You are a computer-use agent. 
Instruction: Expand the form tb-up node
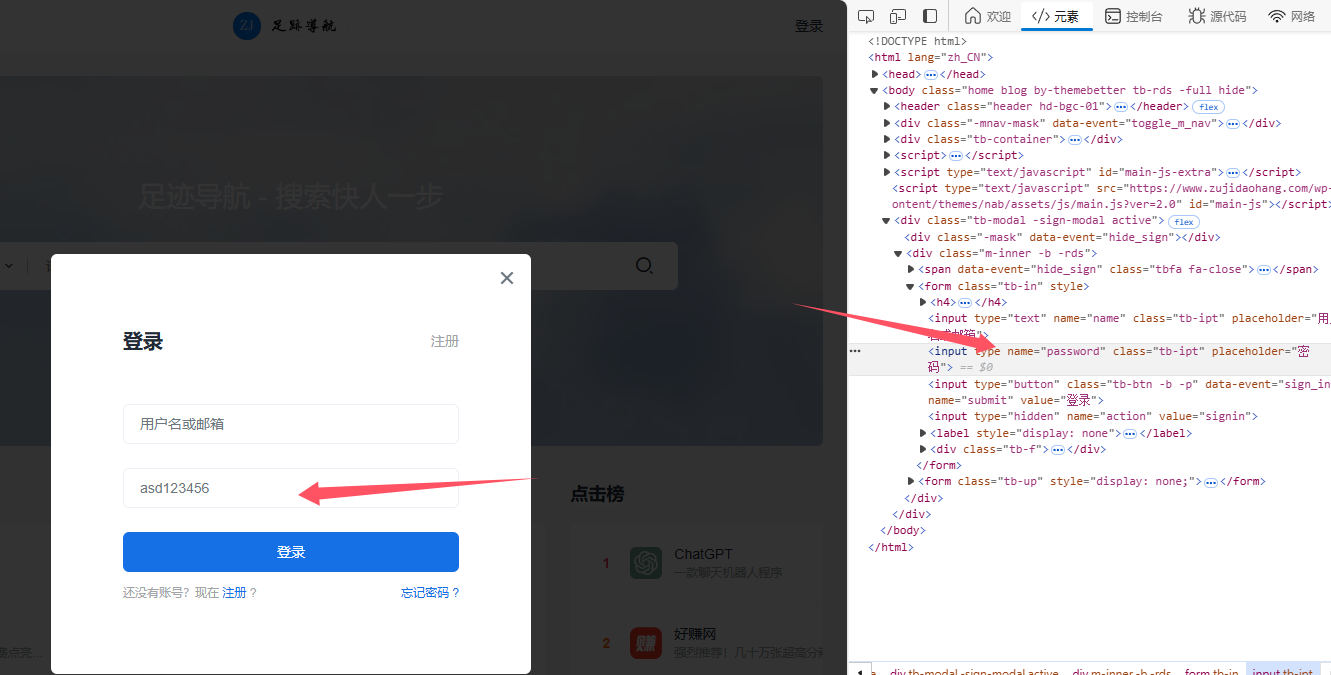click(911, 482)
